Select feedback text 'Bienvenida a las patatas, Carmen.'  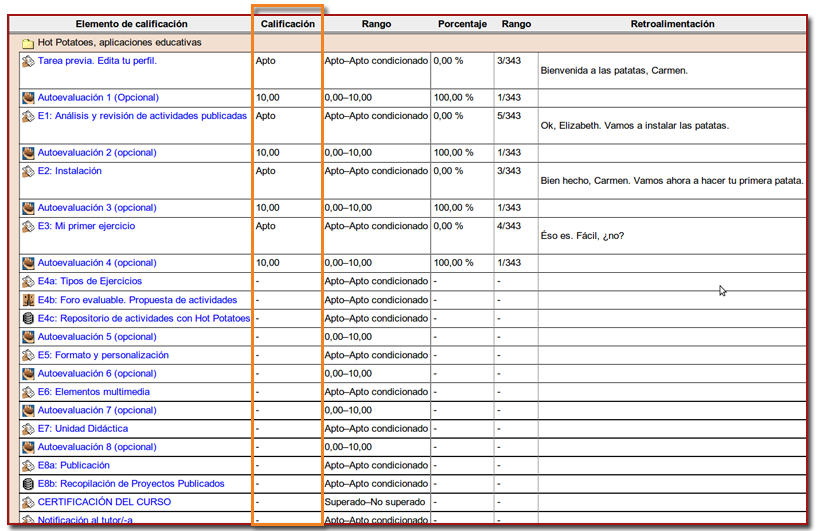[x=614, y=71]
